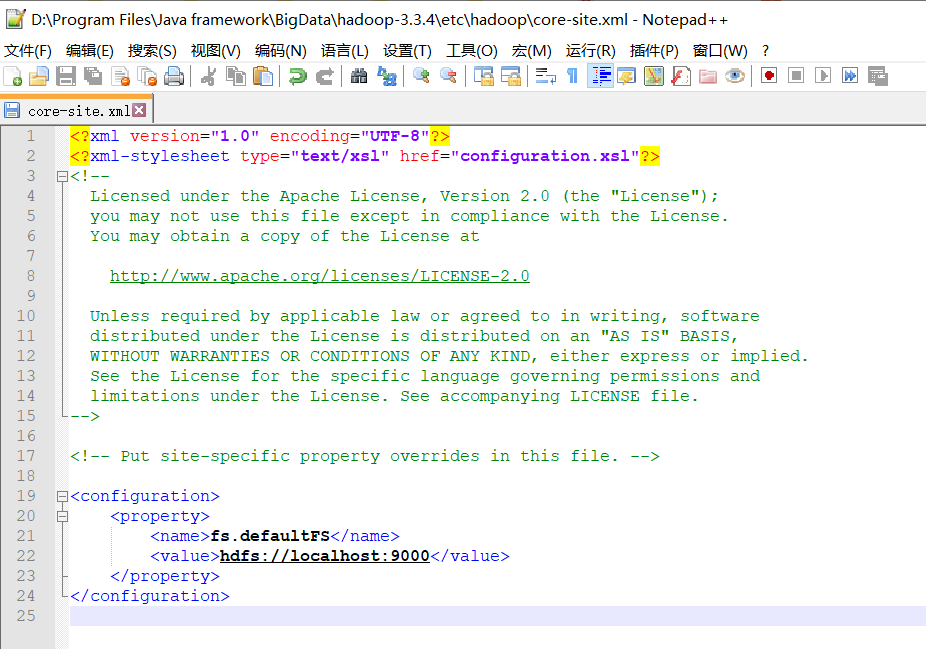Open Find with the binoculars icon

click(359, 76)
